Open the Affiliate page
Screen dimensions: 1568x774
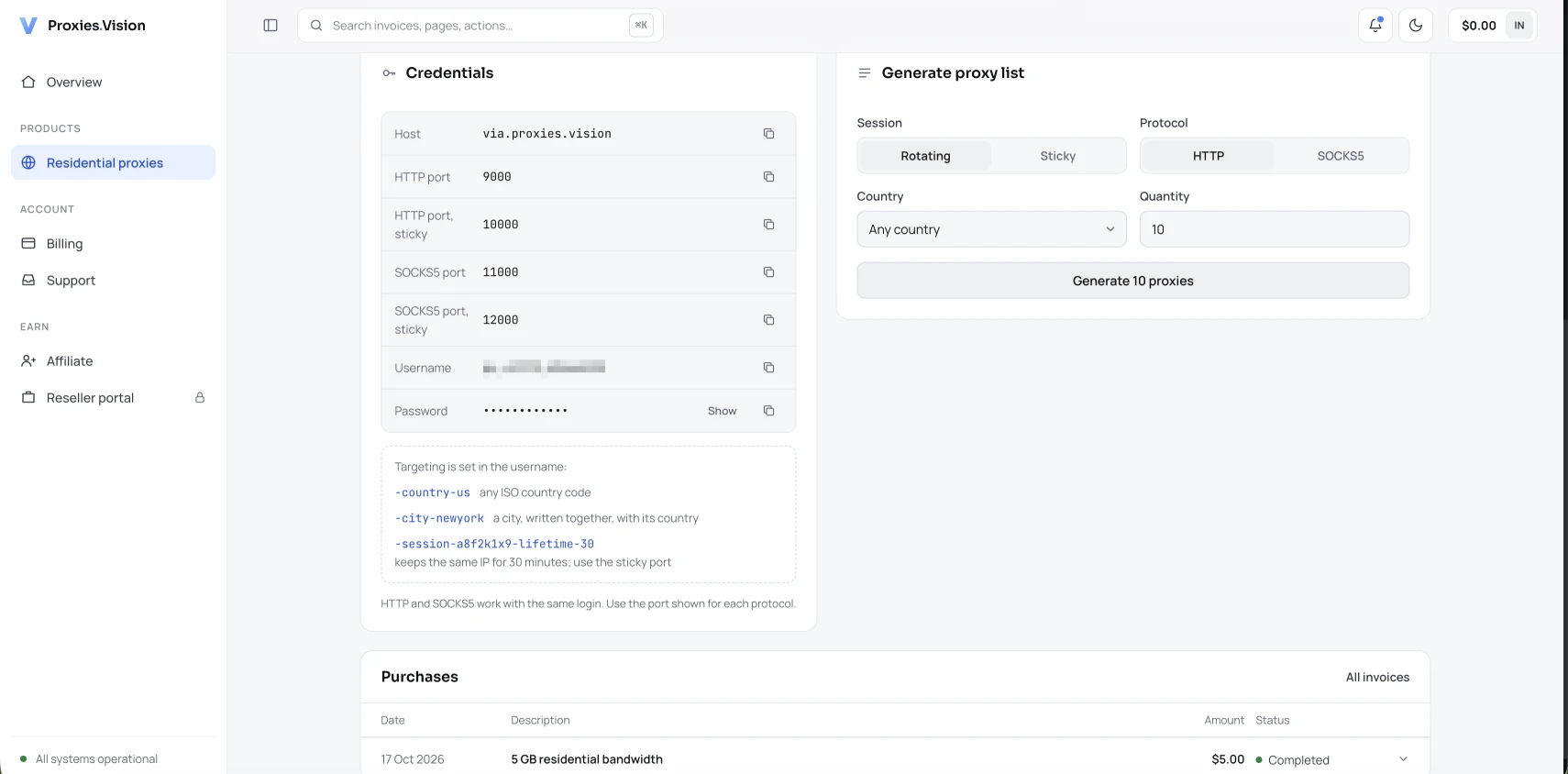(113, 361)
